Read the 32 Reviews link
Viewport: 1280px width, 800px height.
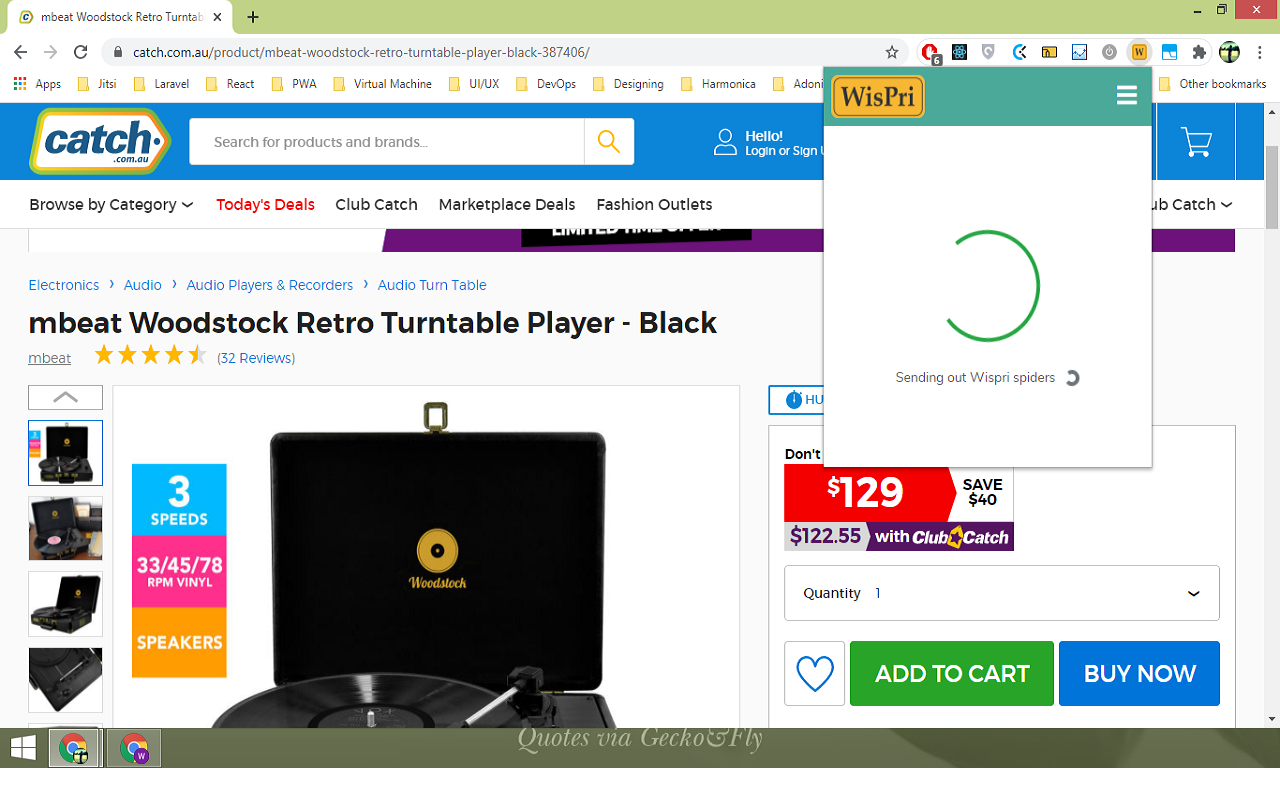(256, 358)
